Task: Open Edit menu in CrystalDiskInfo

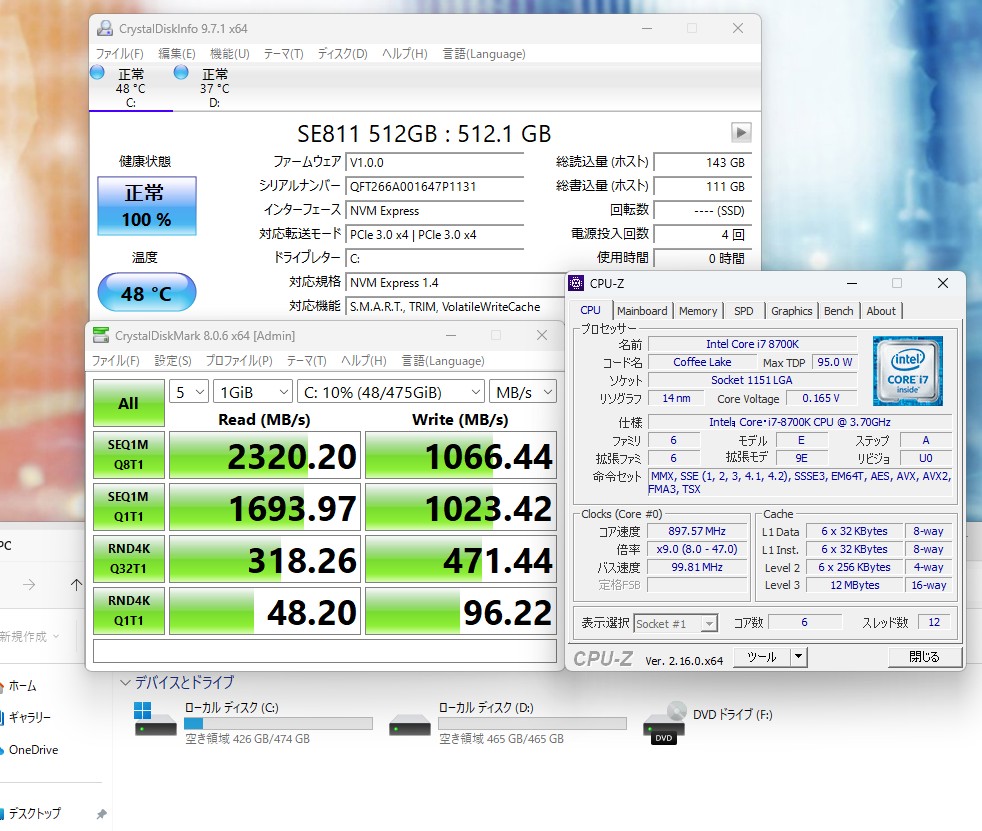Action: point(177,54)
